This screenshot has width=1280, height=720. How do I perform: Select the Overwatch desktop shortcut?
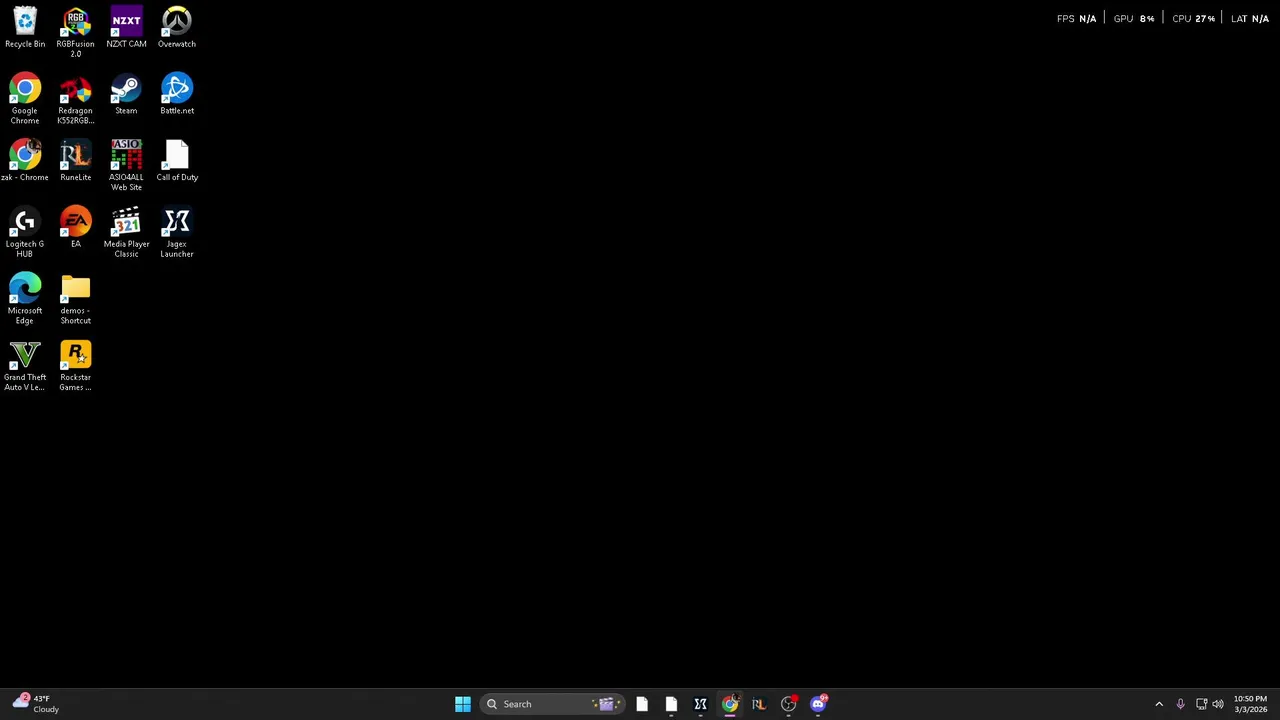(177, 28)
